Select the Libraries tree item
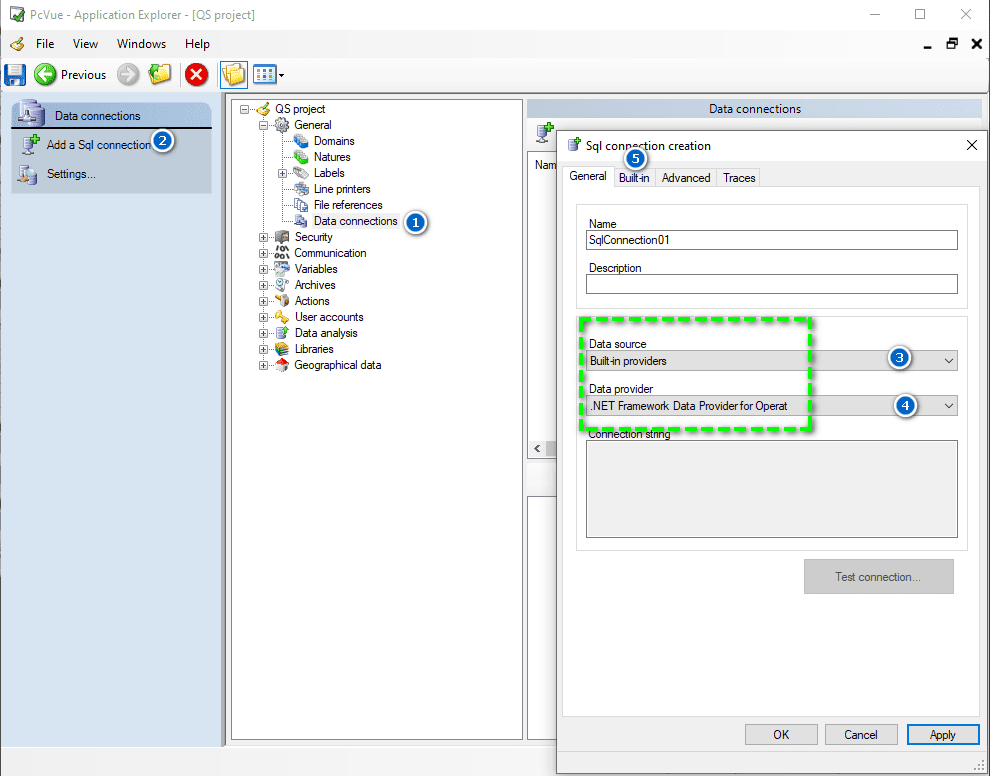990x776 pixels. pos(314,349)
